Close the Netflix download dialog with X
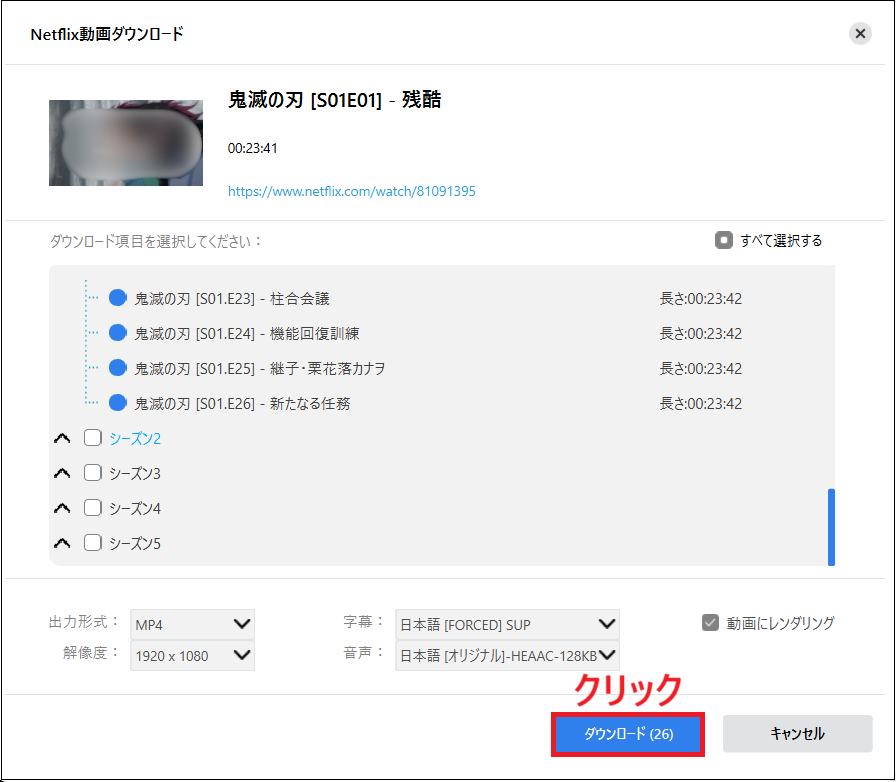 tap(860, 34)
